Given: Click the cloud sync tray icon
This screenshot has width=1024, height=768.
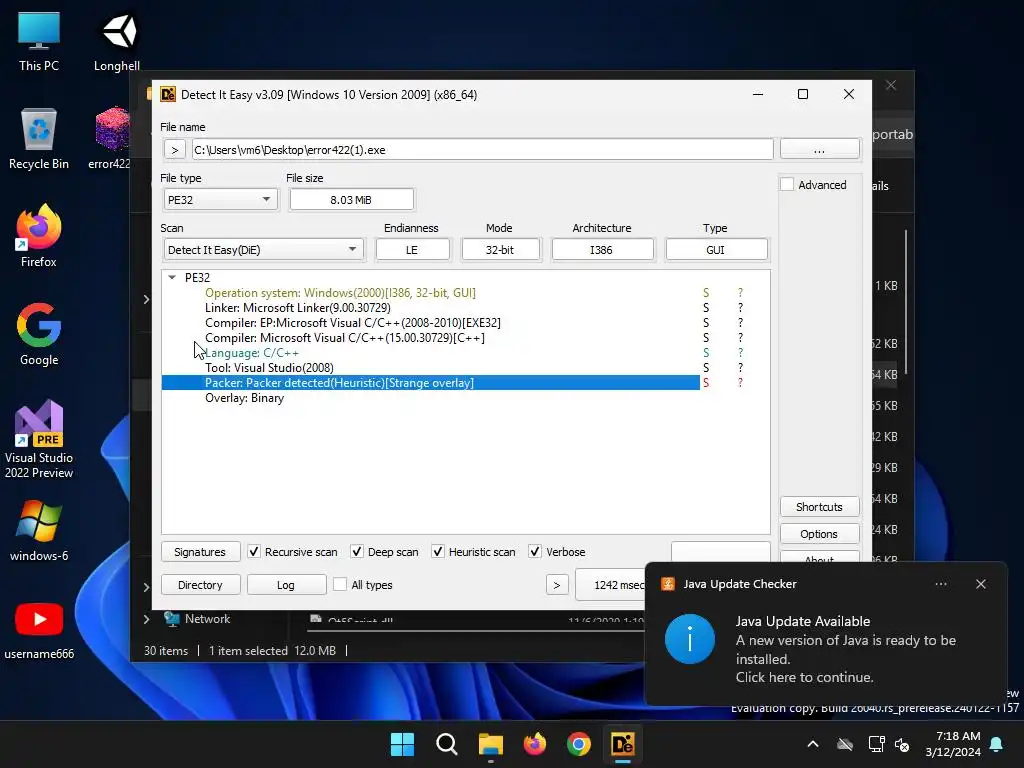Looking at the screenshot, I should pyautogui.click(x=845, y=744).
